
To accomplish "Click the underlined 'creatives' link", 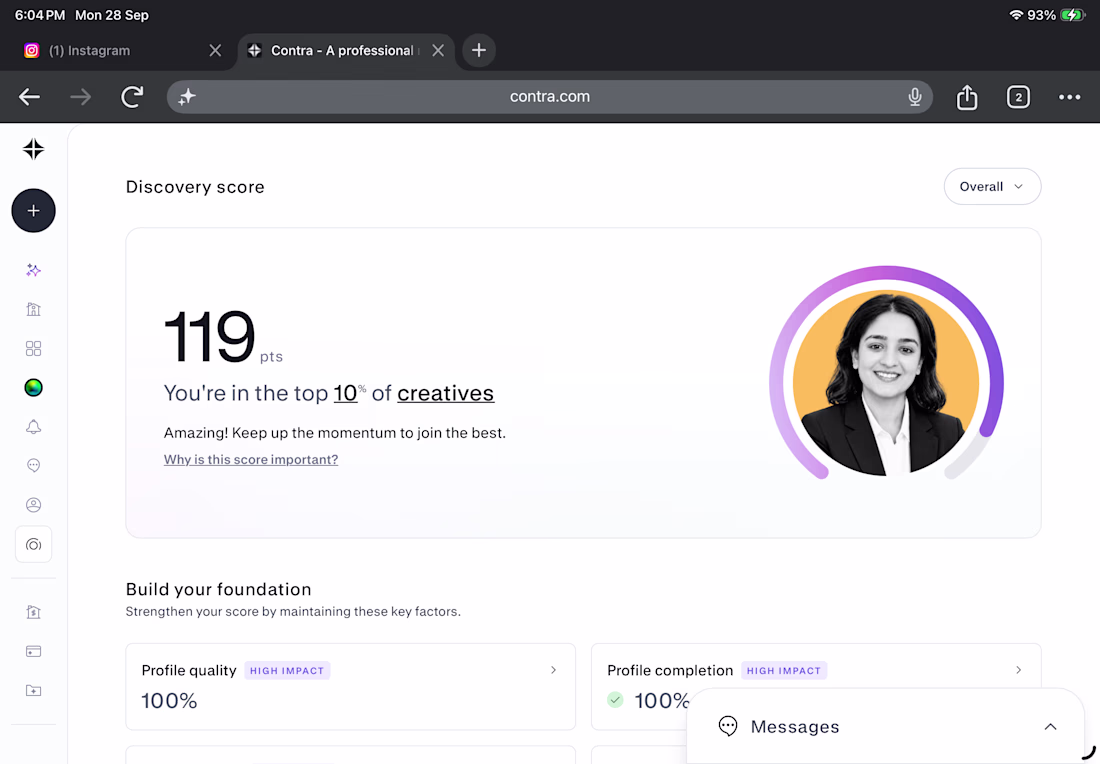I will (x=445, y=393).
